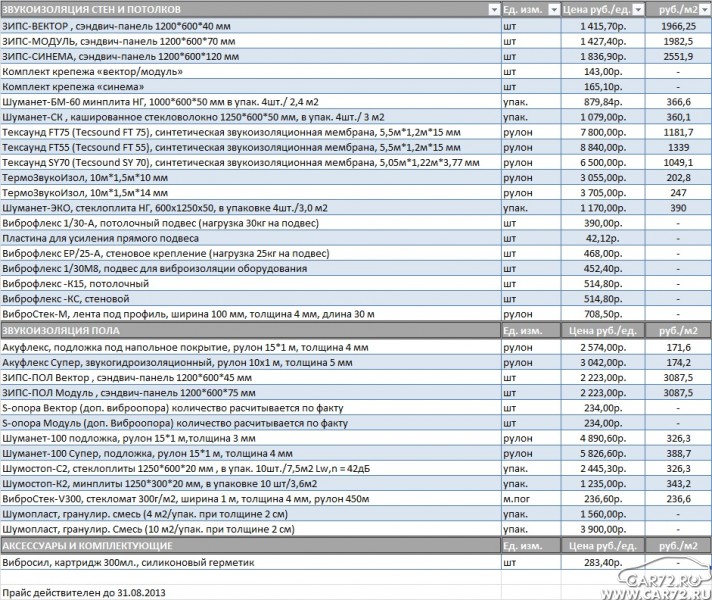The image size is (712, 600).
Task: Select price 234,00р. in S-опора Модуль row
Action: [x=603, y=423]
